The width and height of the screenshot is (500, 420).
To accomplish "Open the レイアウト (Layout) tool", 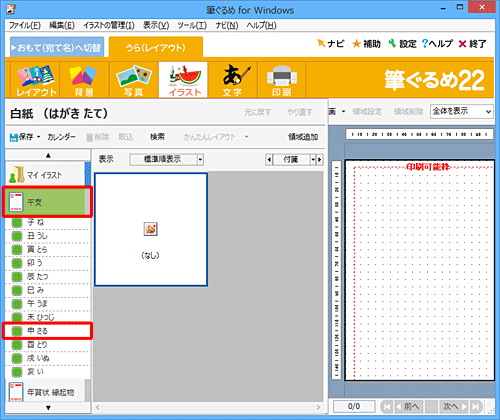I will 35,80.
